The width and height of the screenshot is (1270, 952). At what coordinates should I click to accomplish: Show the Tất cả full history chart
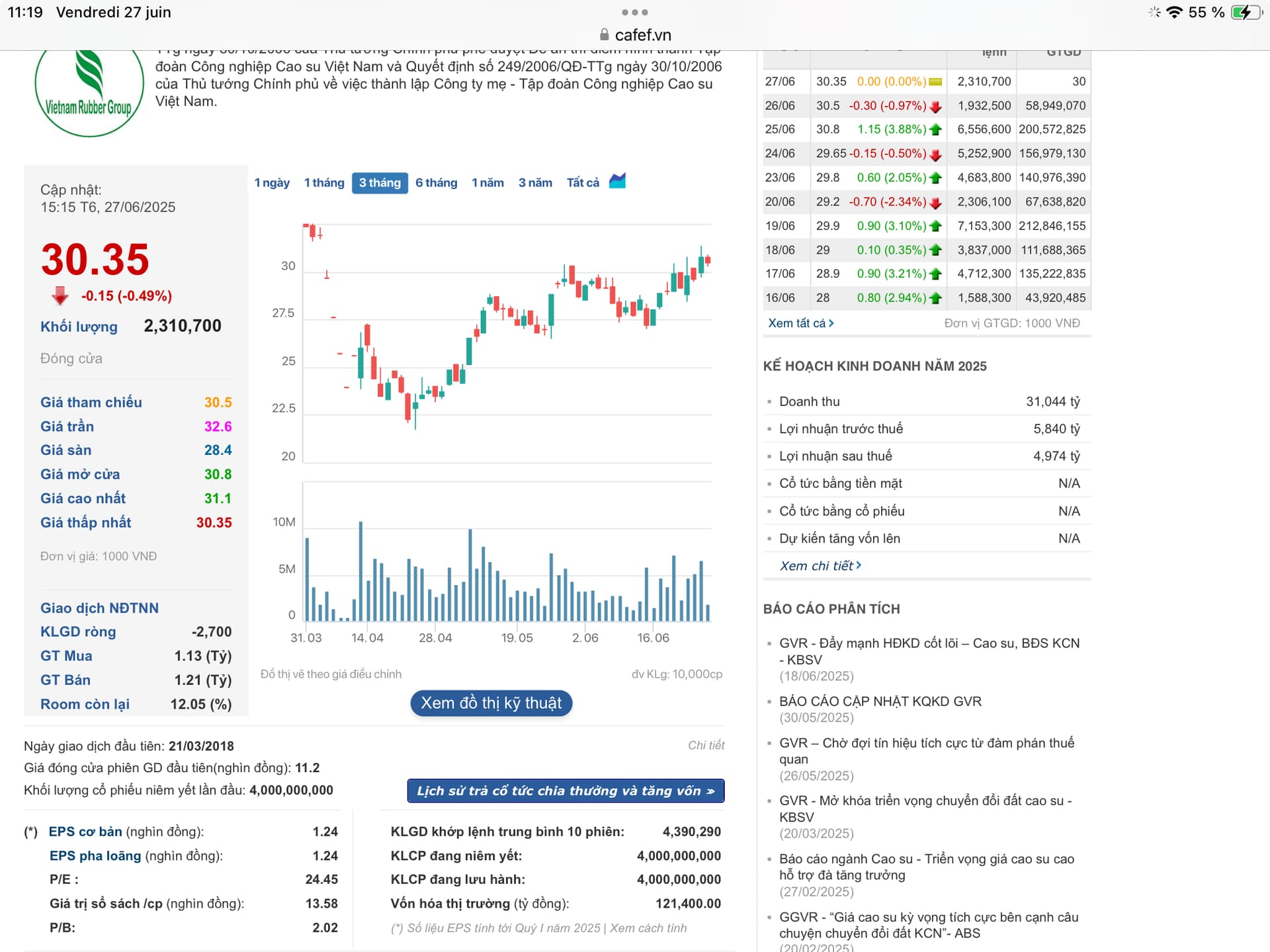(x=583, y=182)
